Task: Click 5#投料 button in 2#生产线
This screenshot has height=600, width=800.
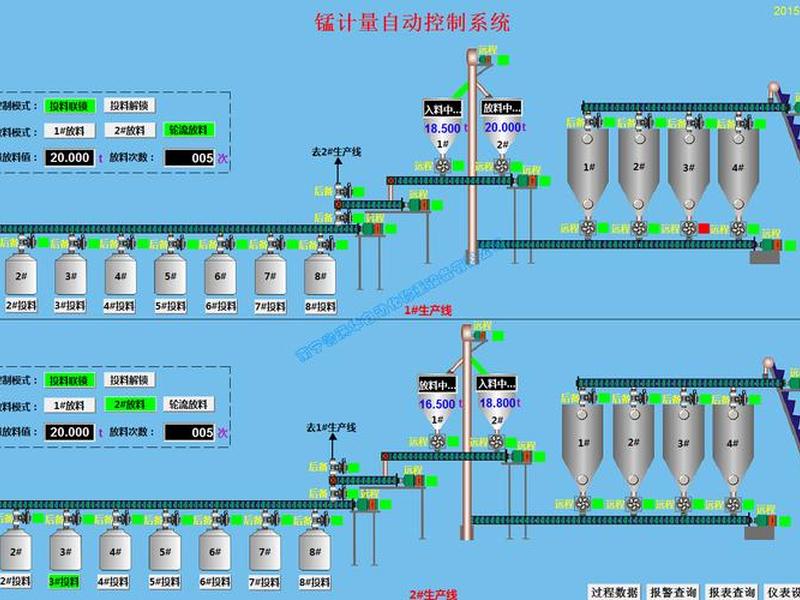Action: point(164,582)
